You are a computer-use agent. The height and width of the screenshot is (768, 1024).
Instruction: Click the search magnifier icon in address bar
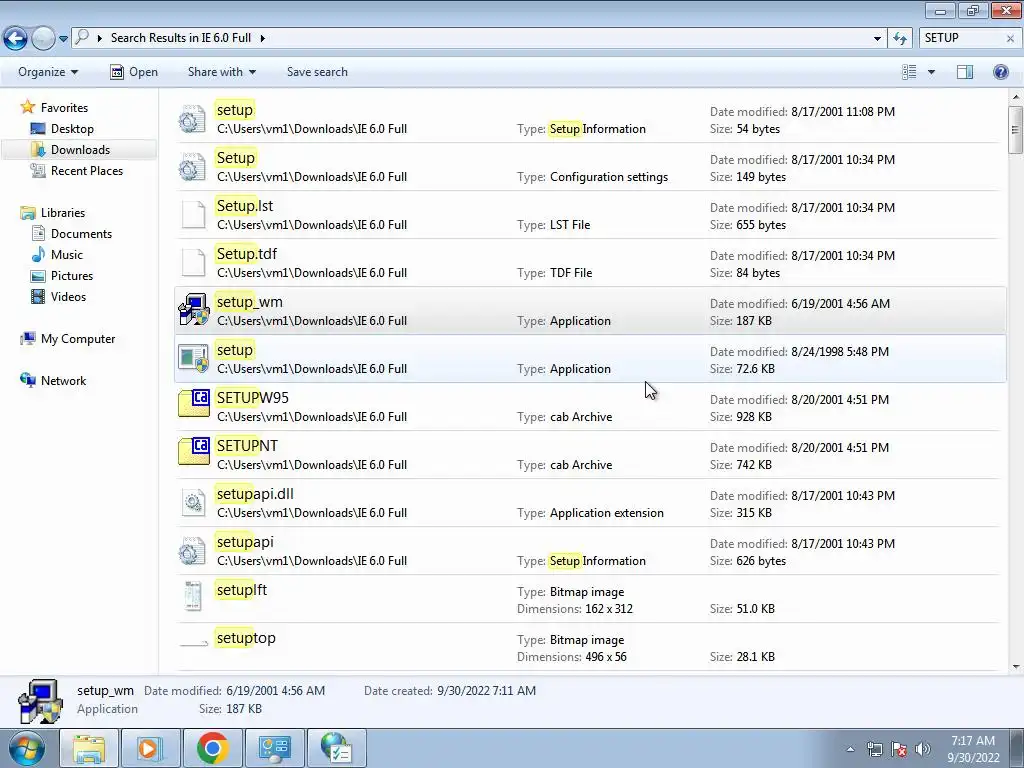click(82, 37)
